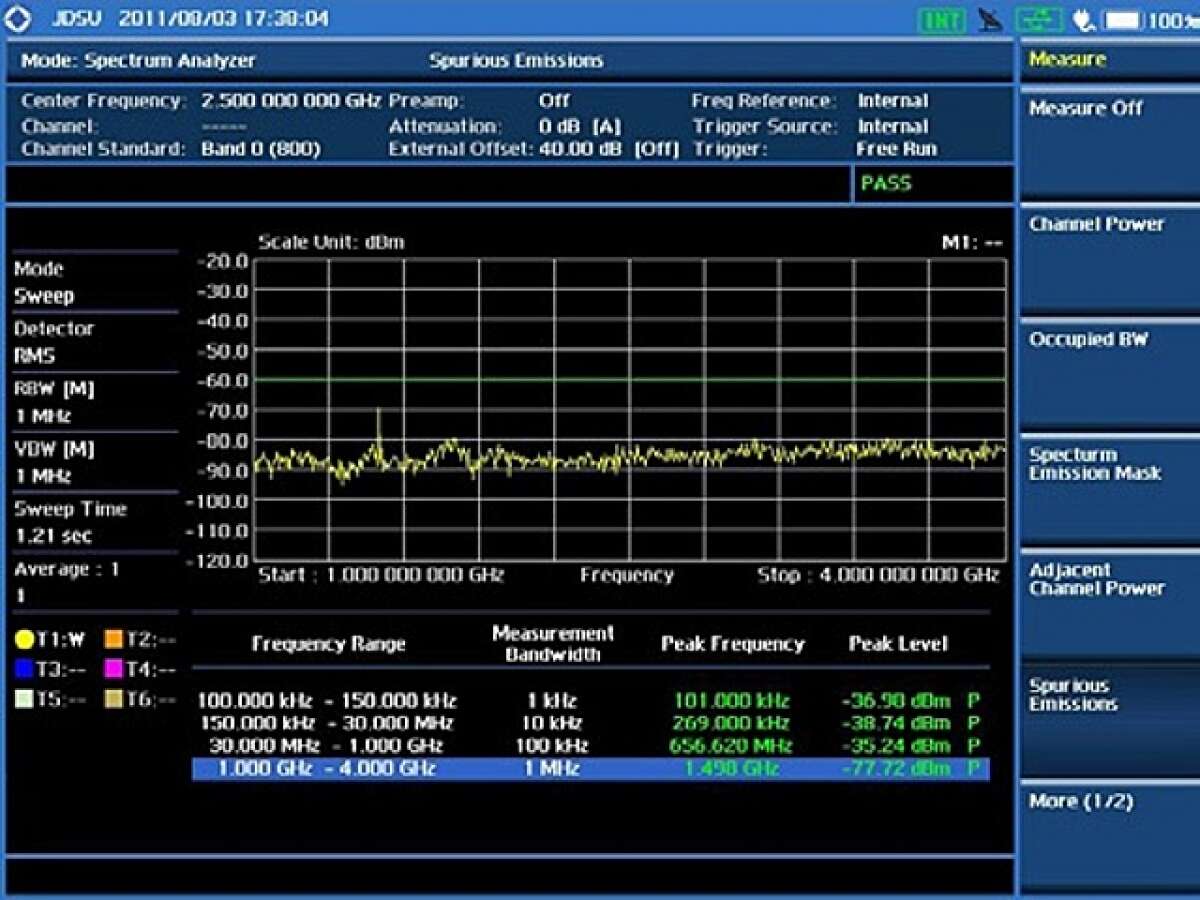Select Adjacent Channel Power measurement
The width and height of the screenshot is (1200, 900).
[1109, 604]
